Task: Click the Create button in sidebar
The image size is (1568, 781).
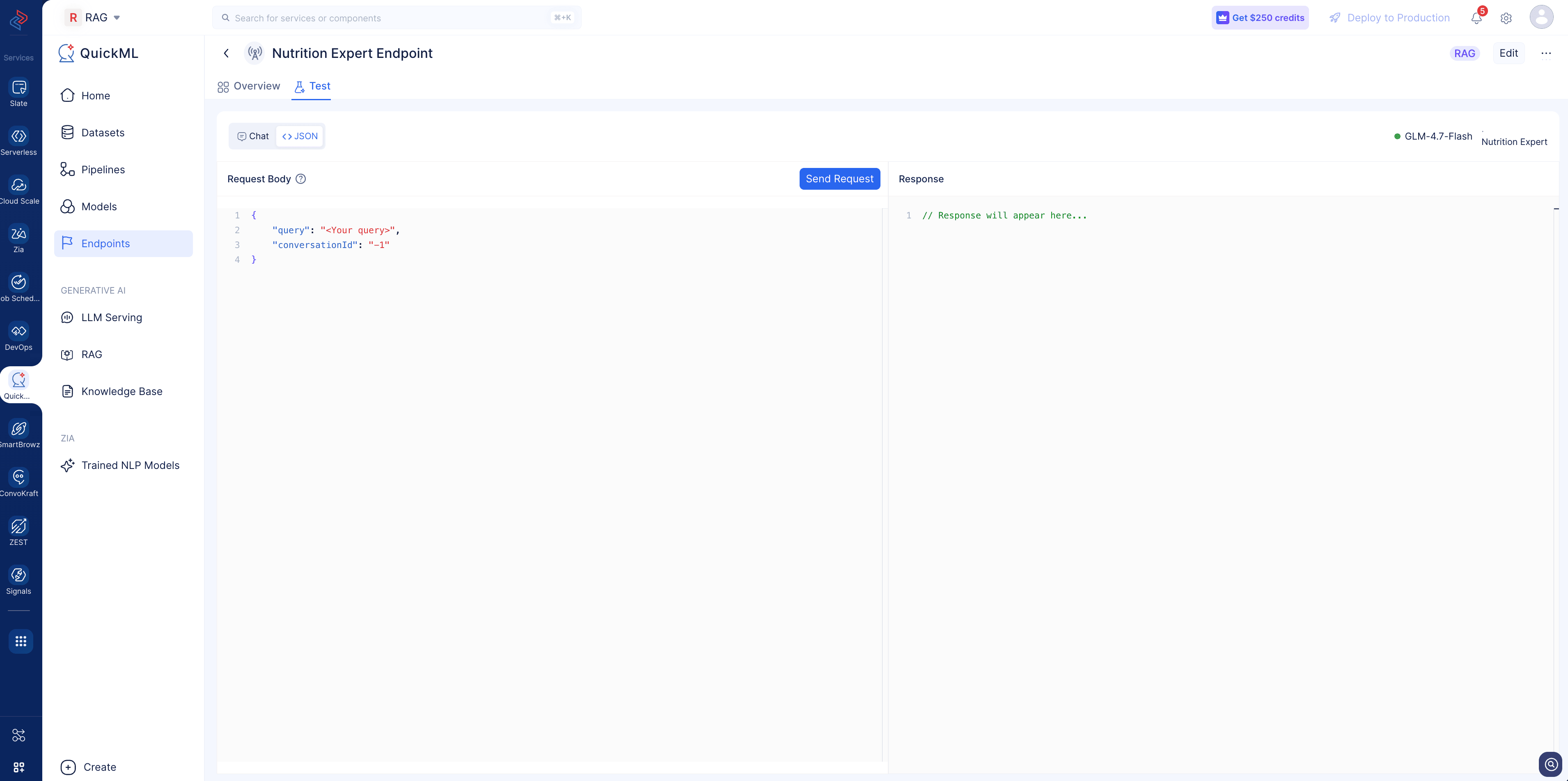Action: [x=89, y=767]
